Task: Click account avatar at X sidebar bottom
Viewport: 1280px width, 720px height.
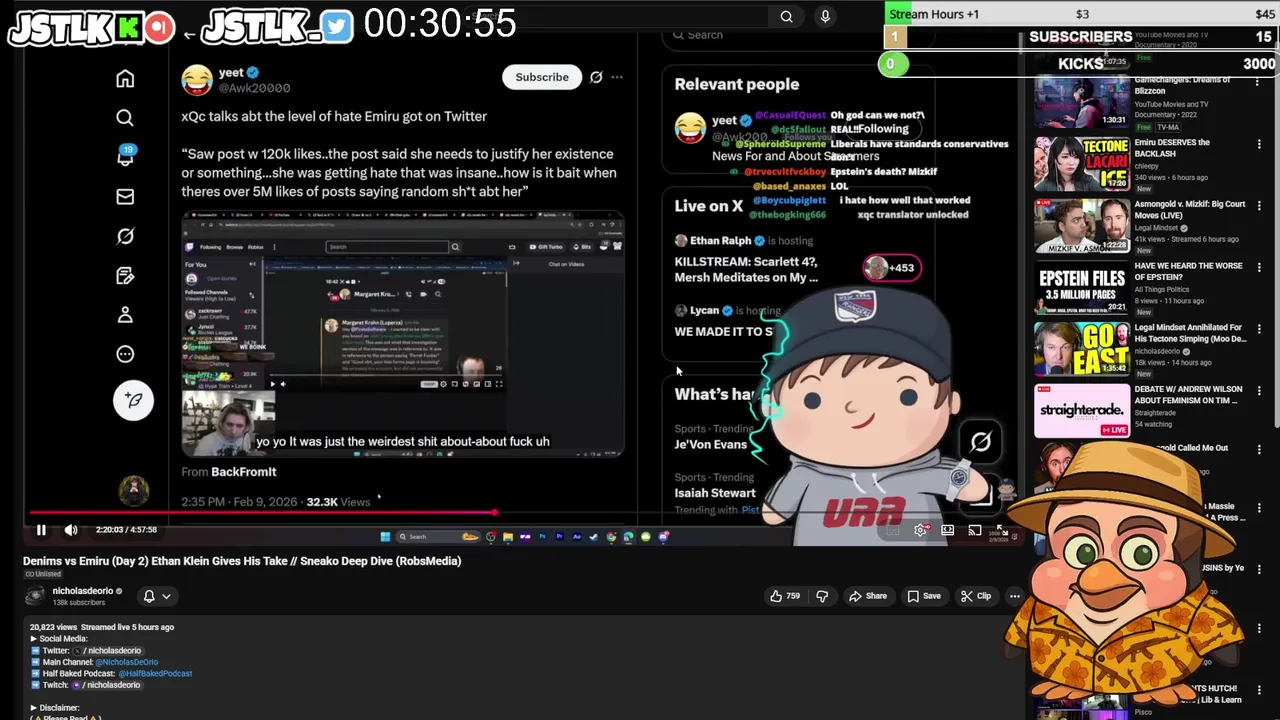Action: tap(133, 490)
